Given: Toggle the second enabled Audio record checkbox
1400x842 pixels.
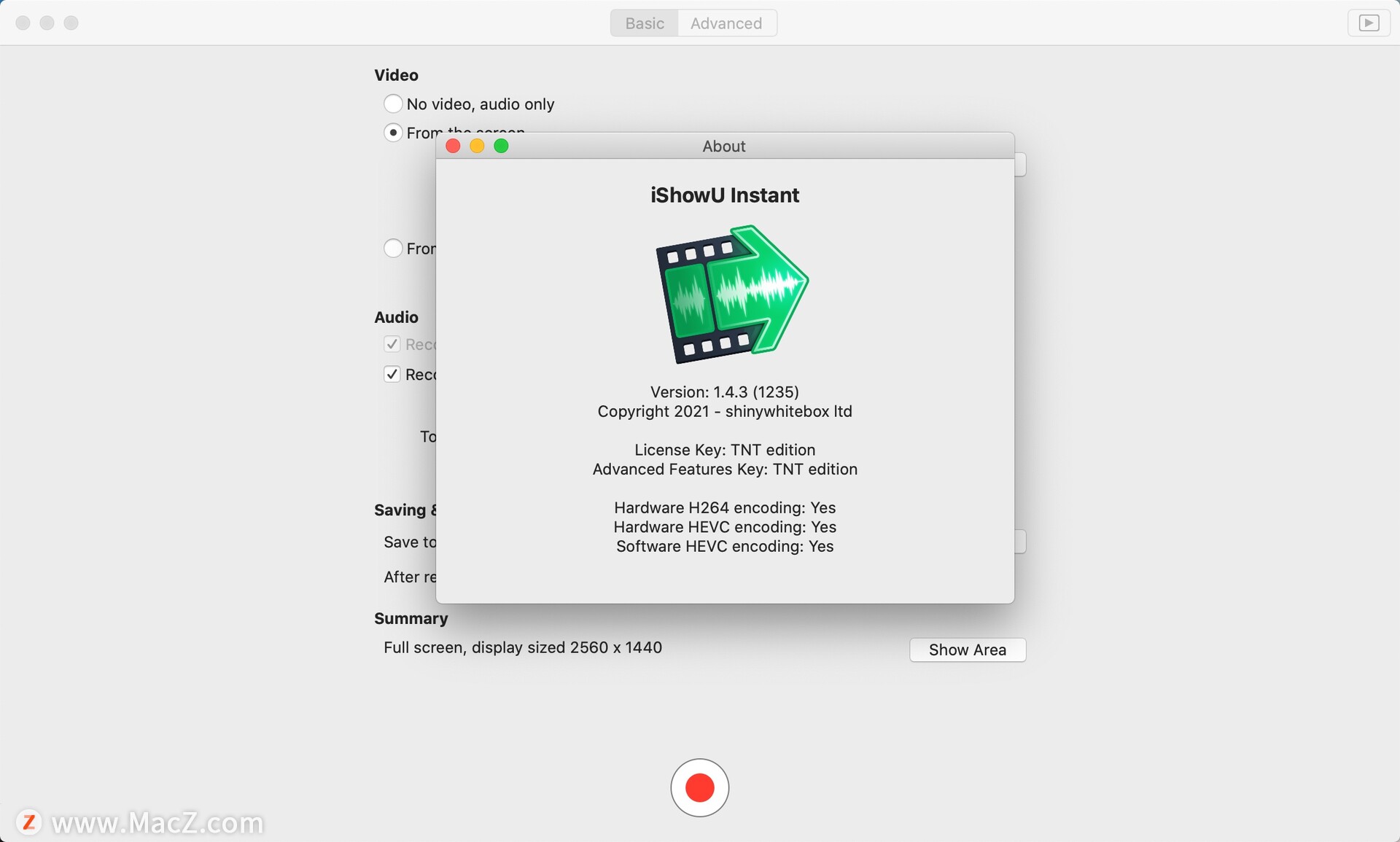Looking at the screenshot, I should click(x=392, y=374).
